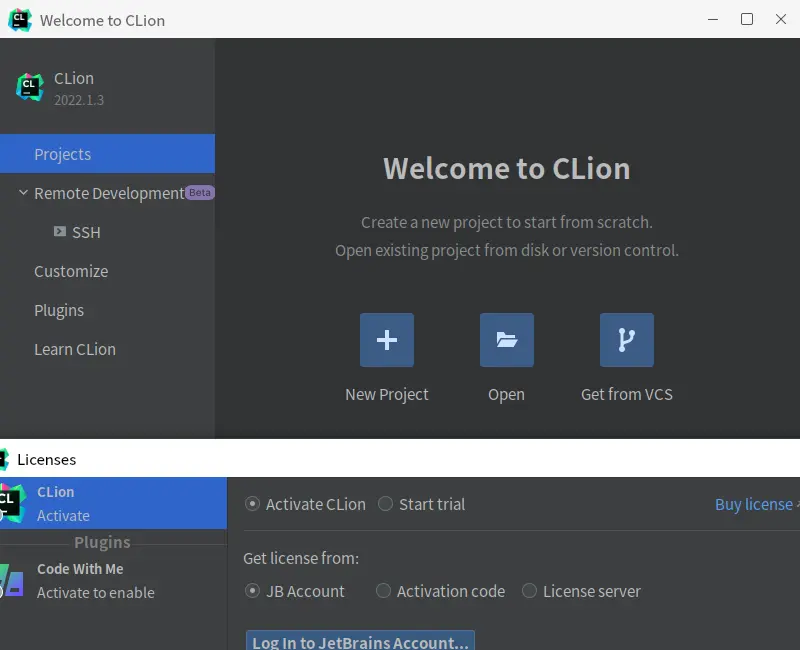Select CLion Activate entry in Licenses
Image resolution: width=800 pixels, height=650 pixels.
[113, 503]
